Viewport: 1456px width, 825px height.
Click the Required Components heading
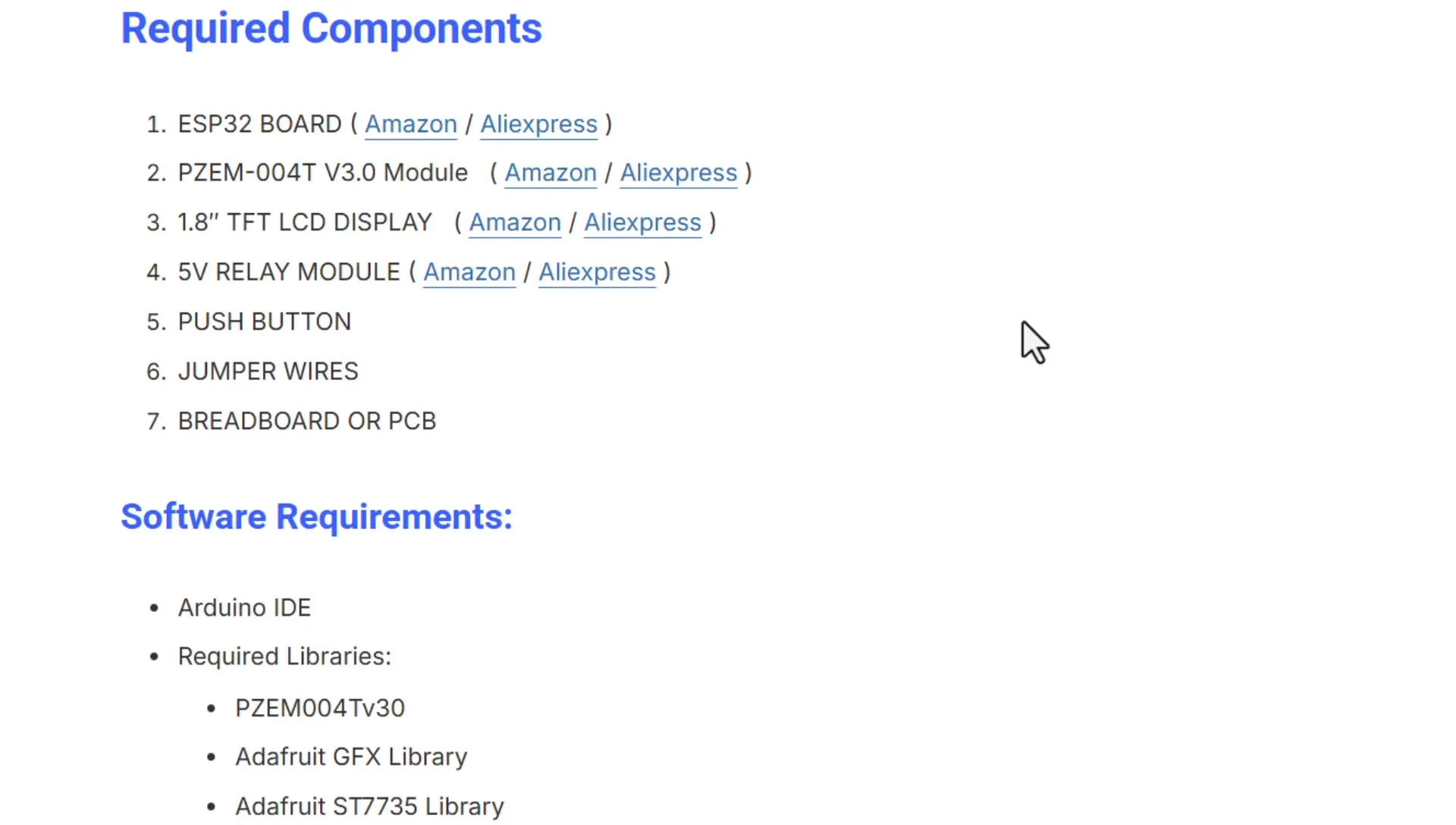(331, 29)
